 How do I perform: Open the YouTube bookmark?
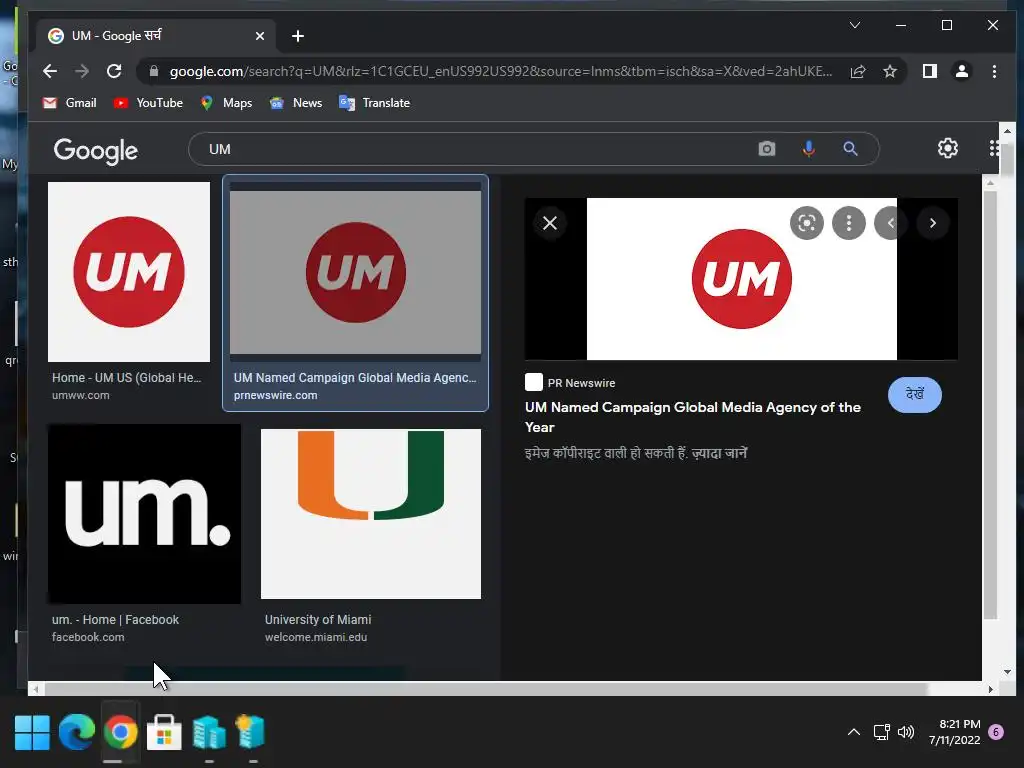point(148,103)
